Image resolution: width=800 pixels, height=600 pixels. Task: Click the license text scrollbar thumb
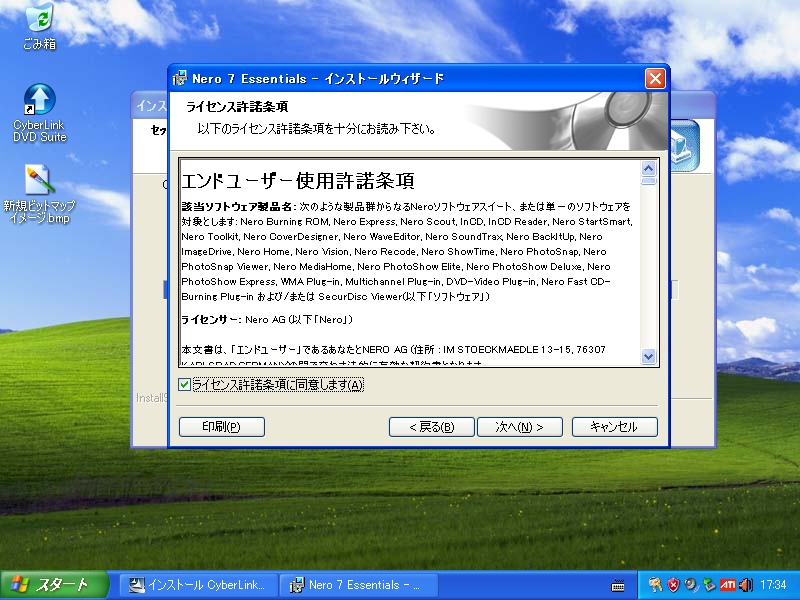click(648, 181)
